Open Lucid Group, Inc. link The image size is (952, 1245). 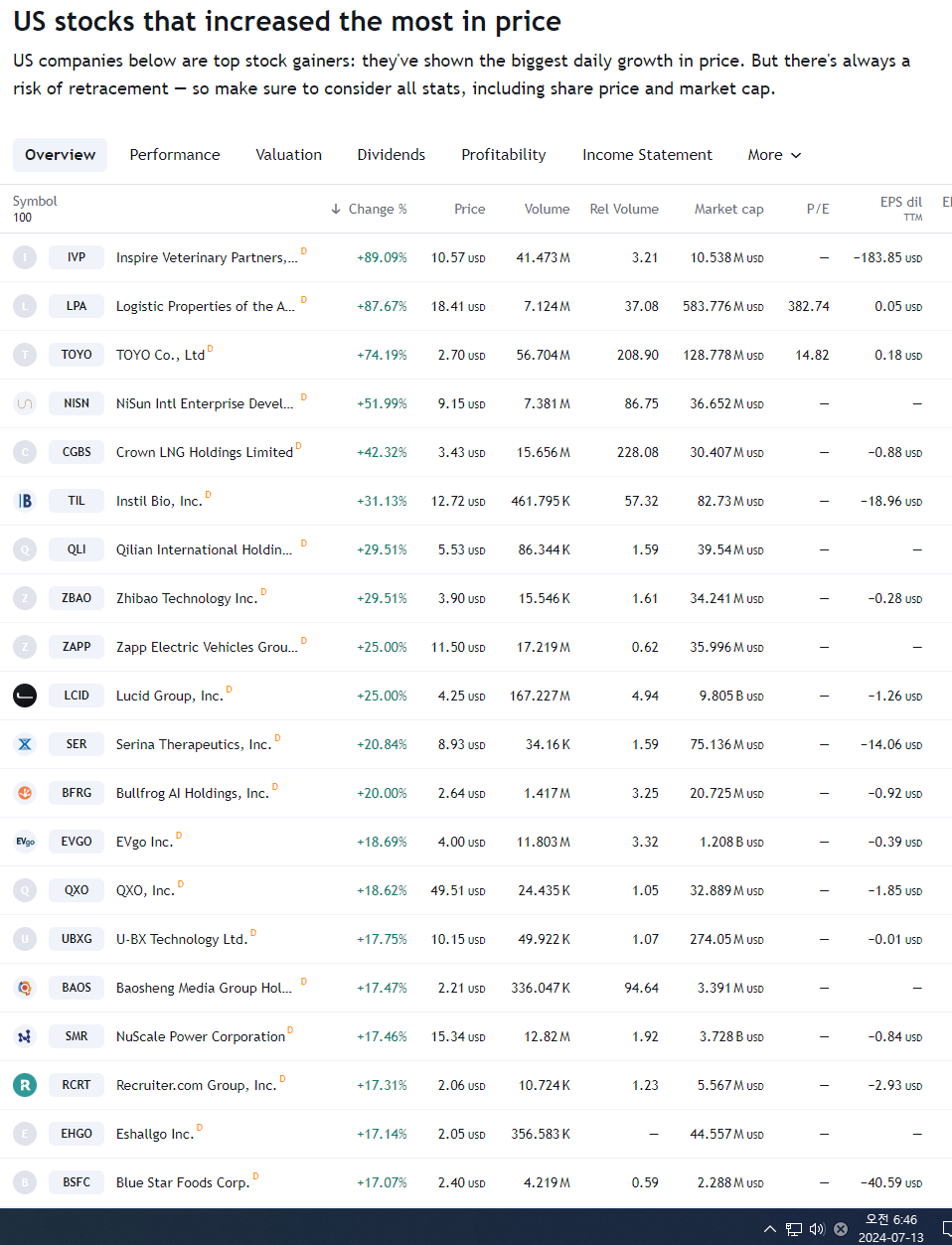pyautogui.click(x=169, y=696)
